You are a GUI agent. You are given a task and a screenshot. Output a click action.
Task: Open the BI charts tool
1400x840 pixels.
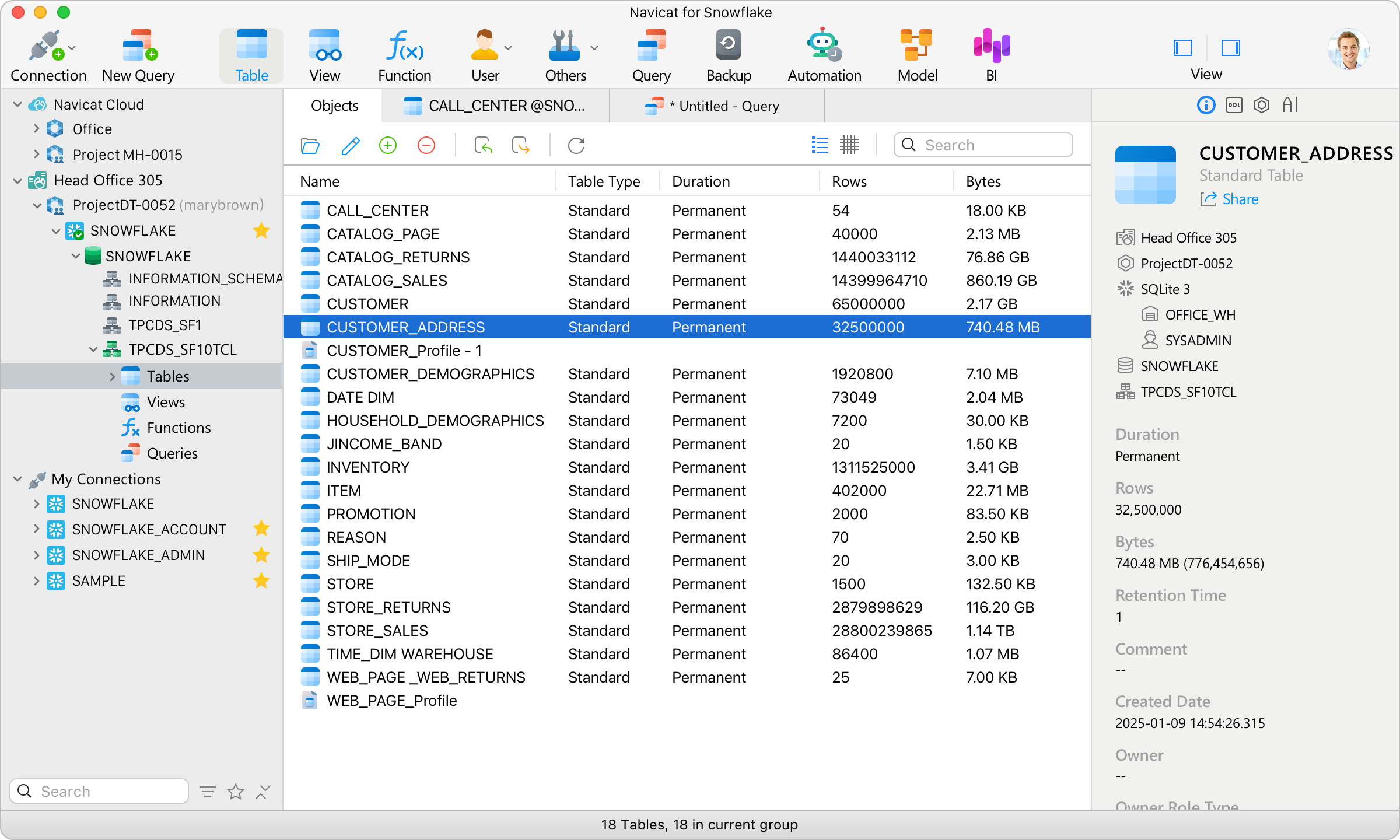[991, 45]
